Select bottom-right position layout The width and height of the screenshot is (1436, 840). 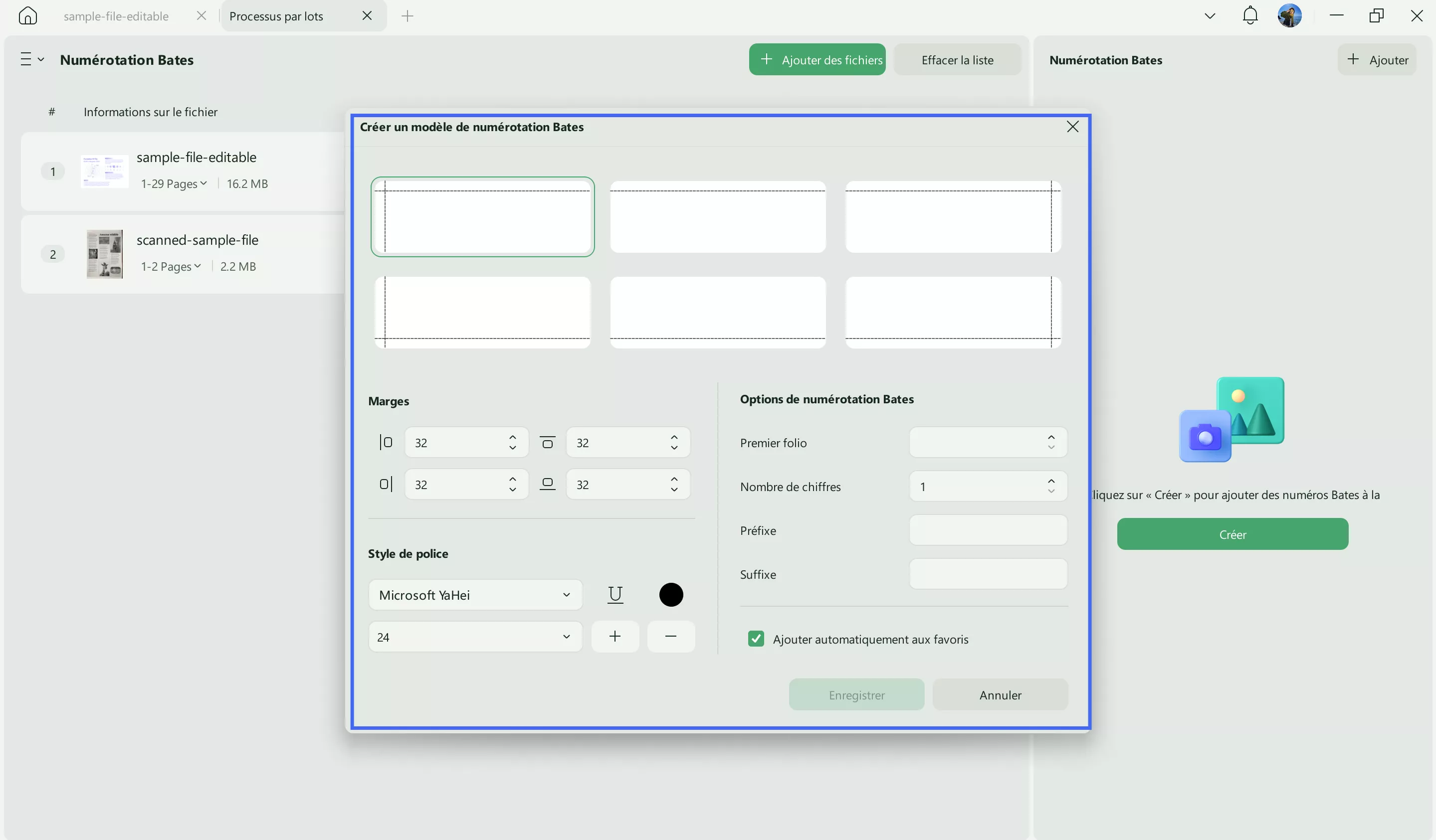(953, 312)
